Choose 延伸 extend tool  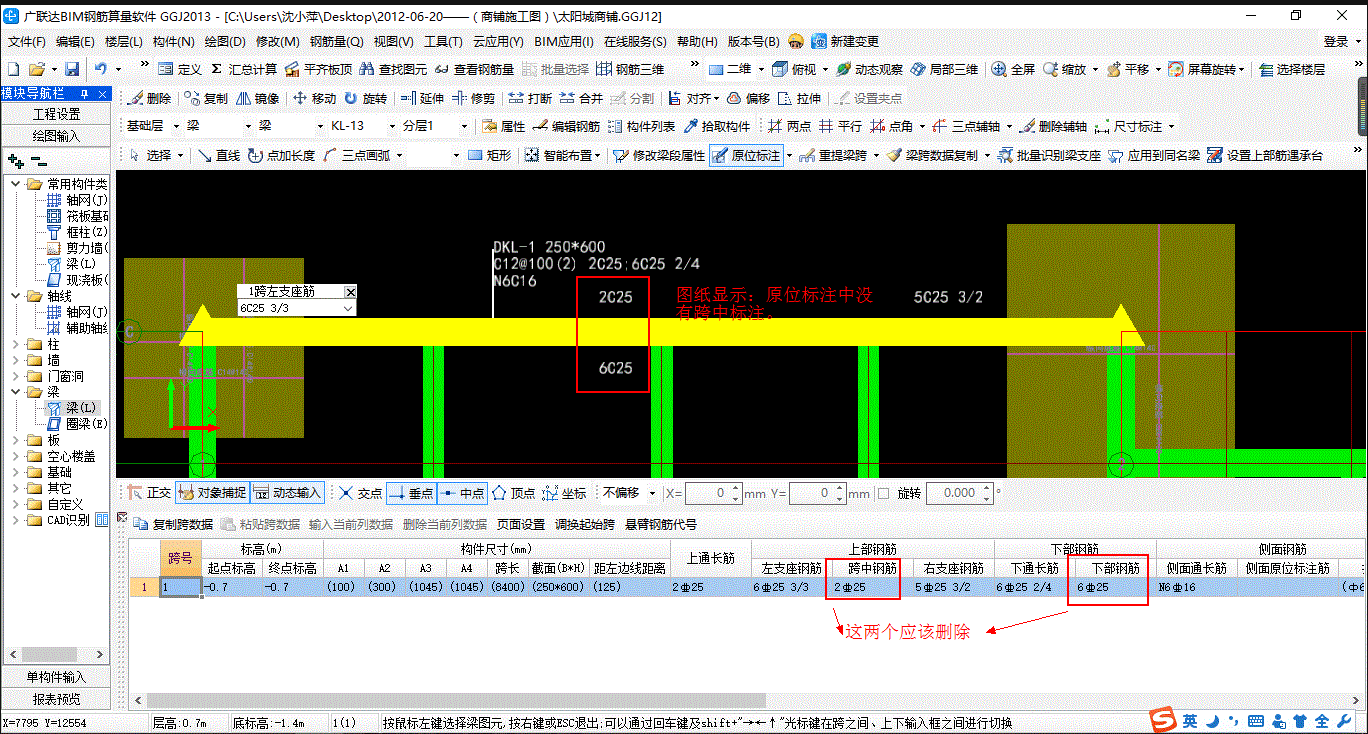(422, 98)
